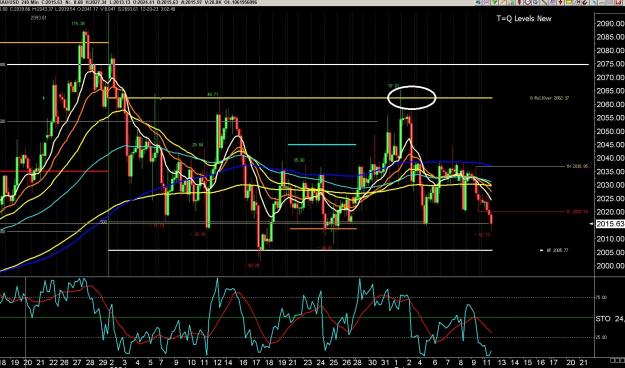
Task: Select the yellow horizontal line near 2083 at left
Action: point(54,42)
